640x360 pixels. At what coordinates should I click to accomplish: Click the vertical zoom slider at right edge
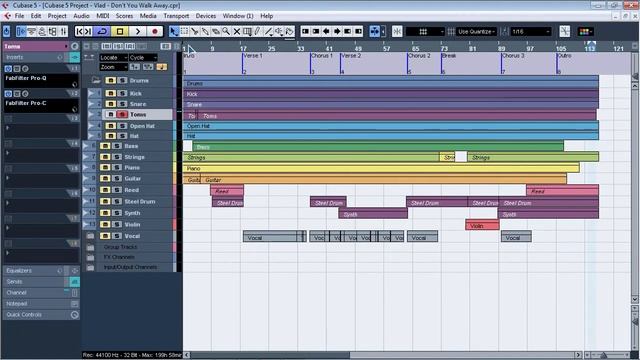pyautogui.click(x=635, y=323)
